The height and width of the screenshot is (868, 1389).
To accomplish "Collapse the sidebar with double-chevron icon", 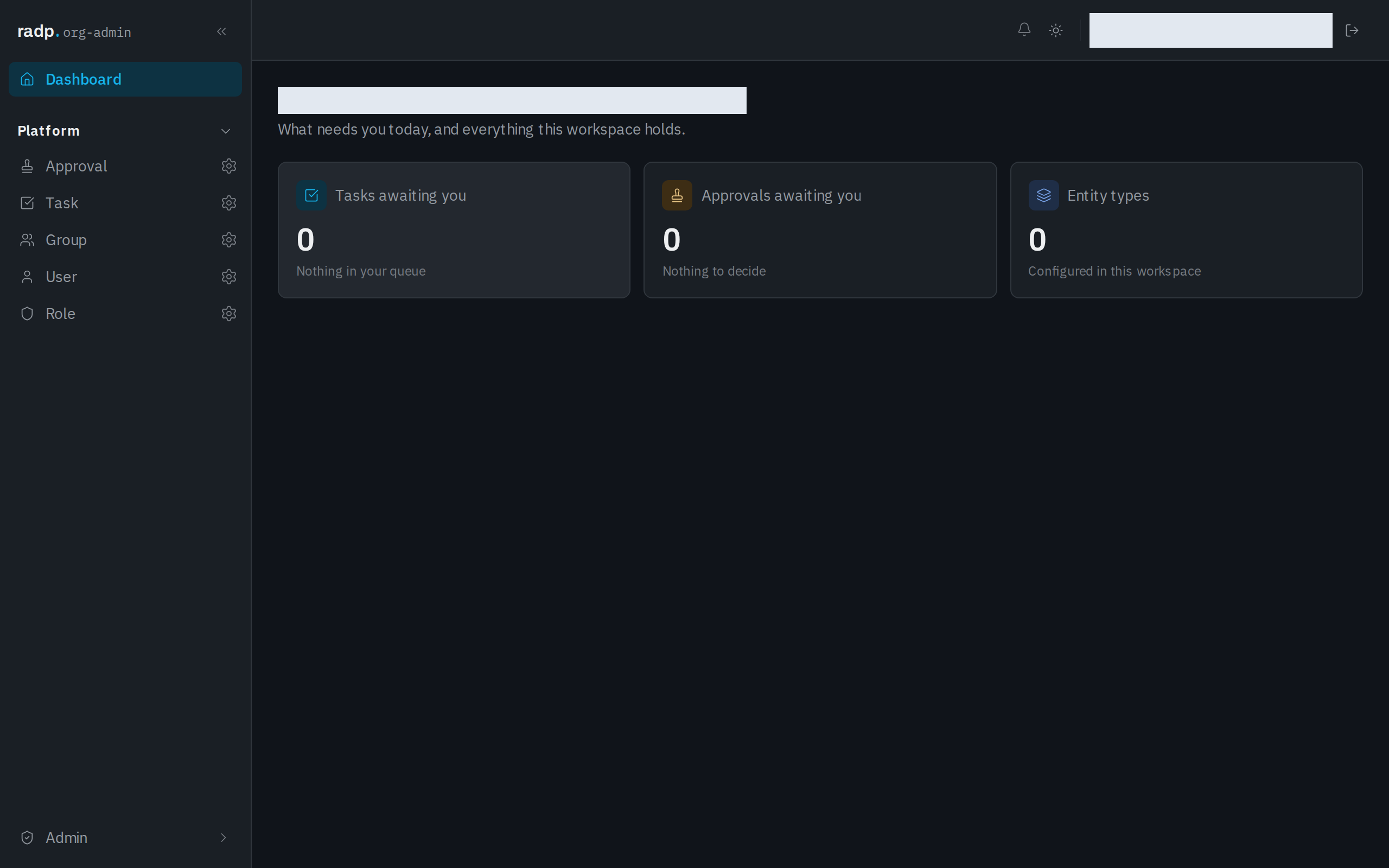I will pos(221,31).
